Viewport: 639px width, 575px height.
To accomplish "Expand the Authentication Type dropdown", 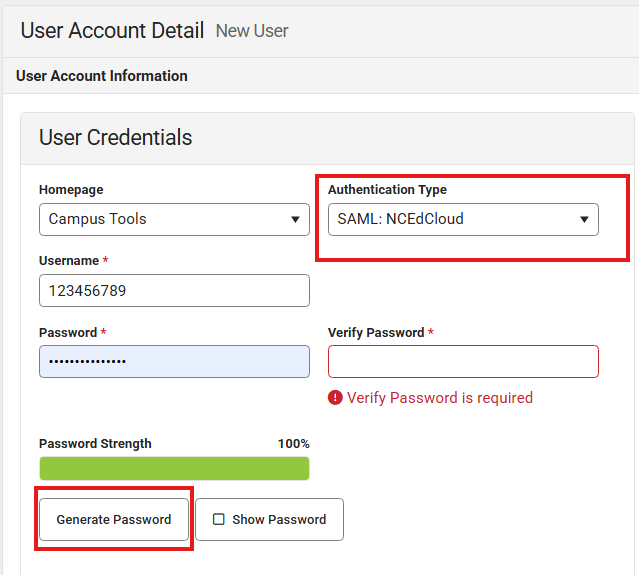I will (463, 219).
